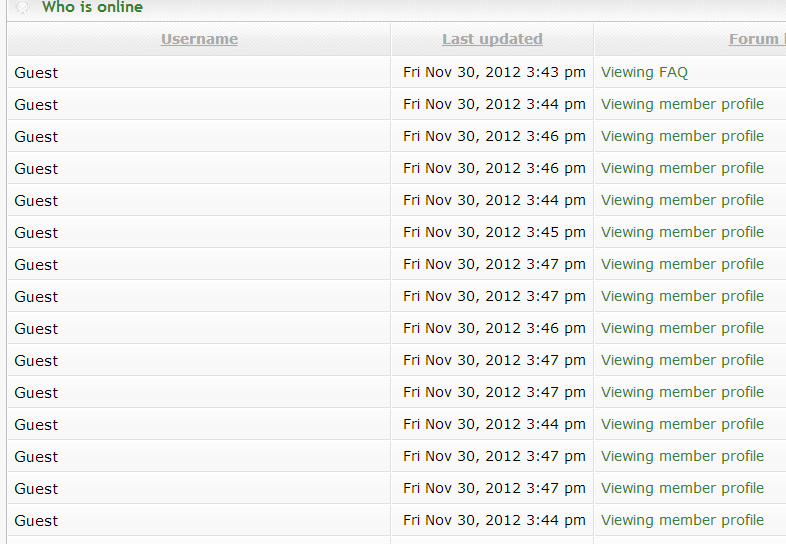The height and width of the screenshot is (544, 786).
Task: Open Viewing member profile in the last row
Action: 682,520
